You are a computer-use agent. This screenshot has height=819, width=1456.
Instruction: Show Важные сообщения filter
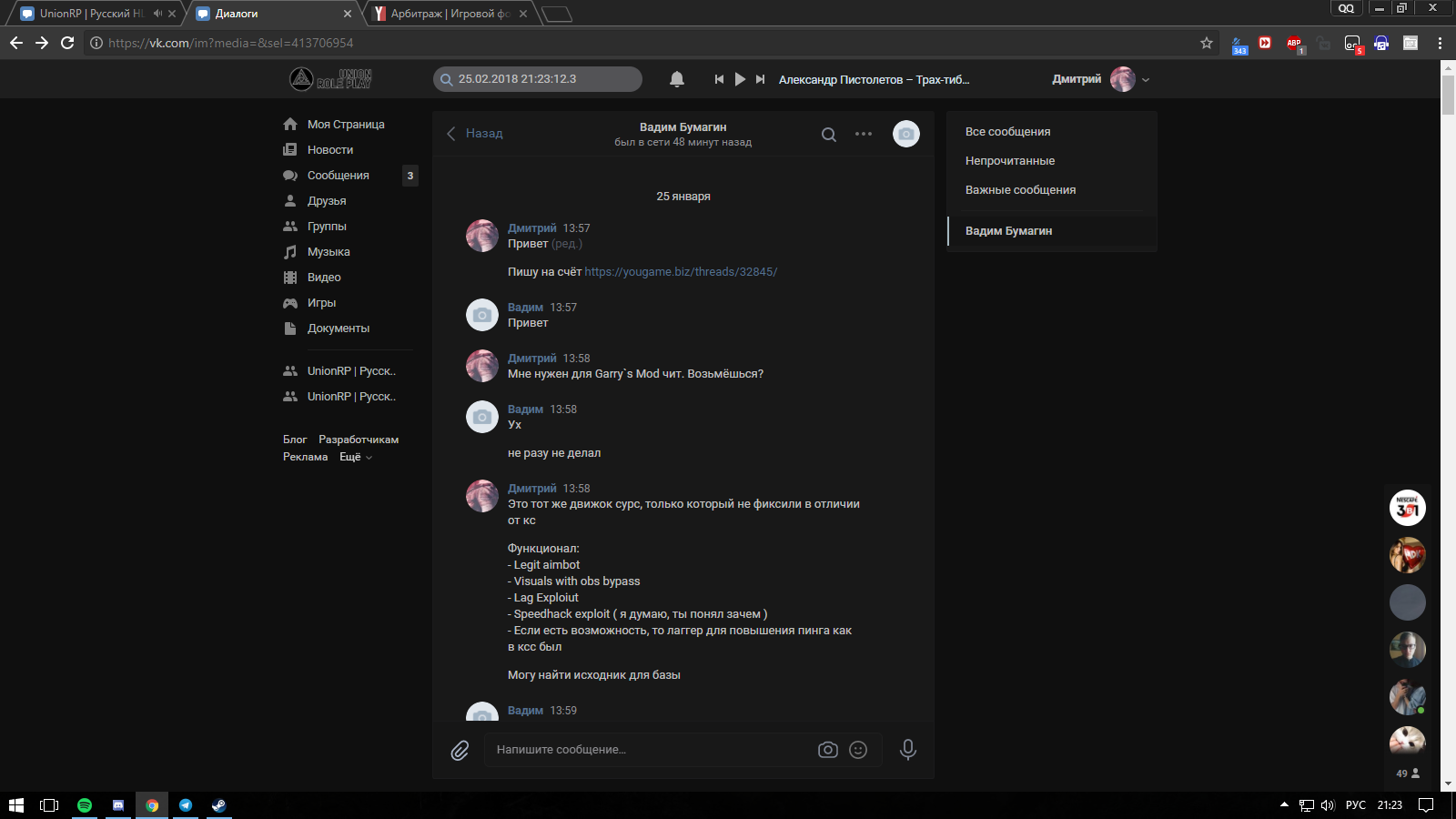1052,190
